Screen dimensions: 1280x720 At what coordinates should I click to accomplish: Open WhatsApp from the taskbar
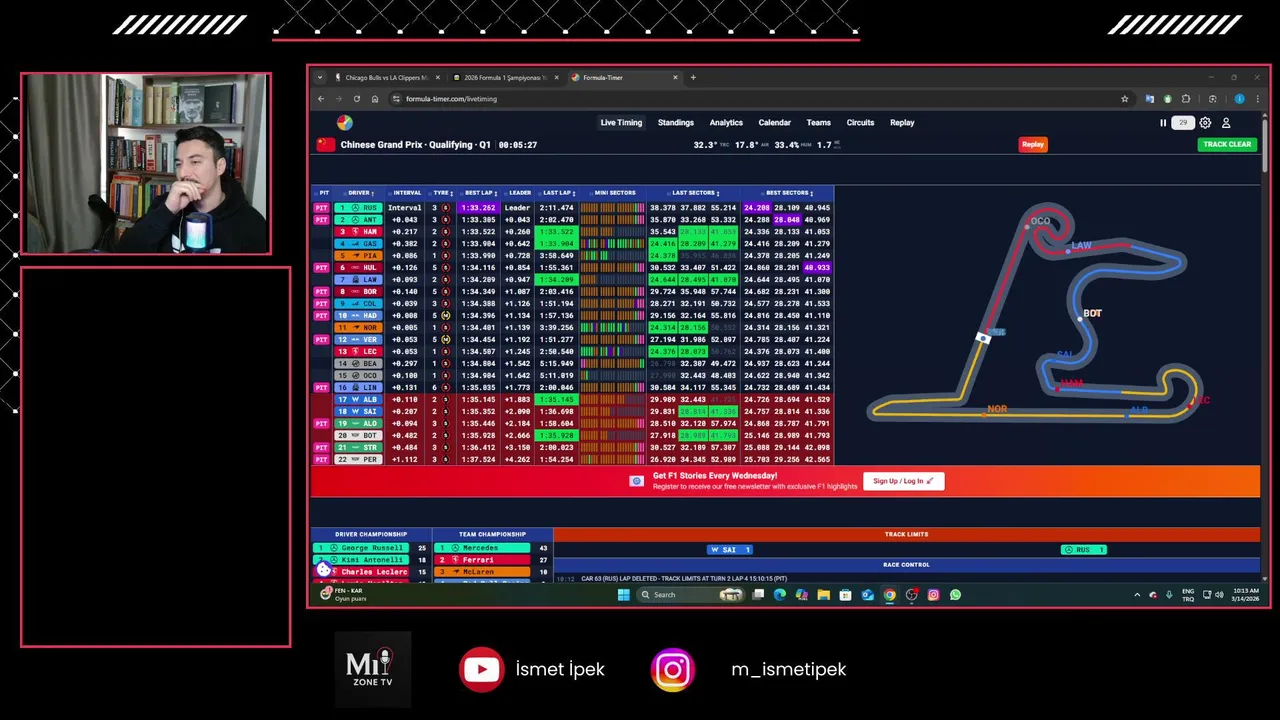coord(955,595)
